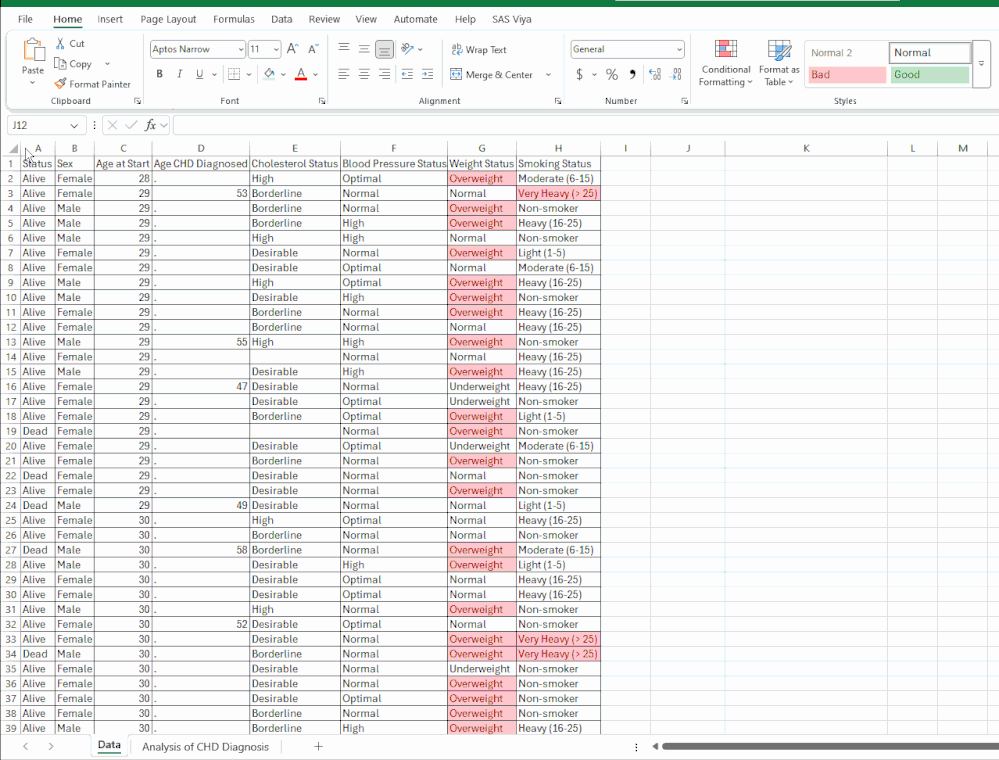The height and width of the screenshot is (760, 999).
Task: Click the Accounting dollar format icon
Action: click(579, 75)
